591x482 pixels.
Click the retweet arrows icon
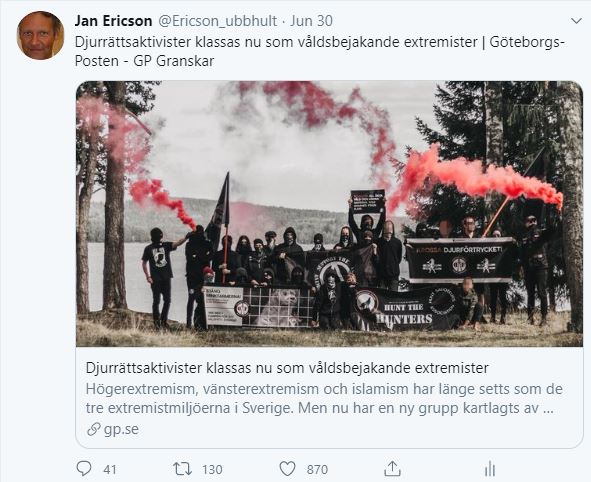click(x=182, y=469)
